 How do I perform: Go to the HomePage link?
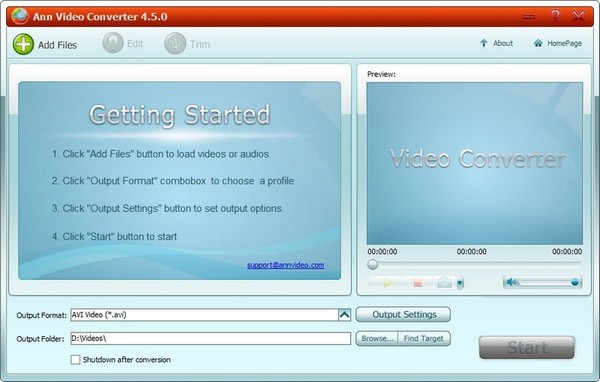[x=558, y=43]
